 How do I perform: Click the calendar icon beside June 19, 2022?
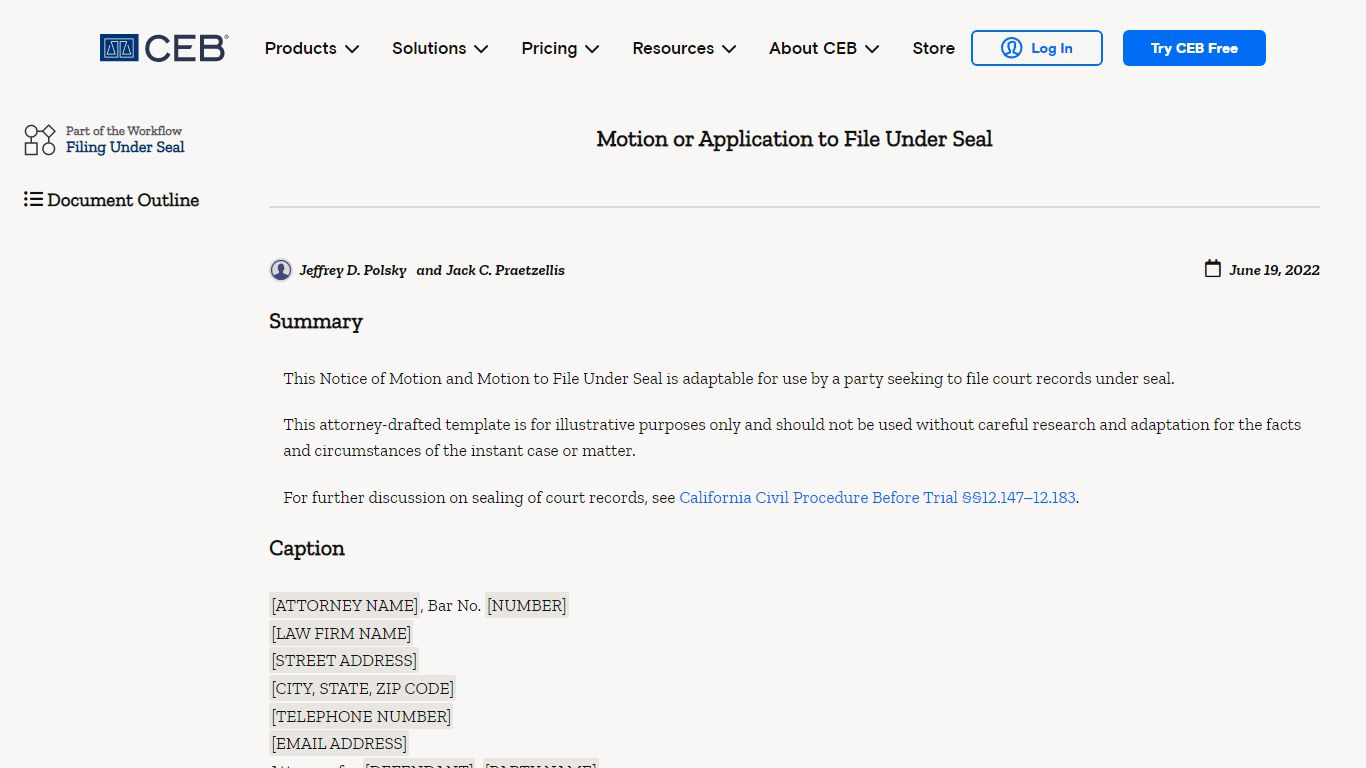[x=1213, y=269]
